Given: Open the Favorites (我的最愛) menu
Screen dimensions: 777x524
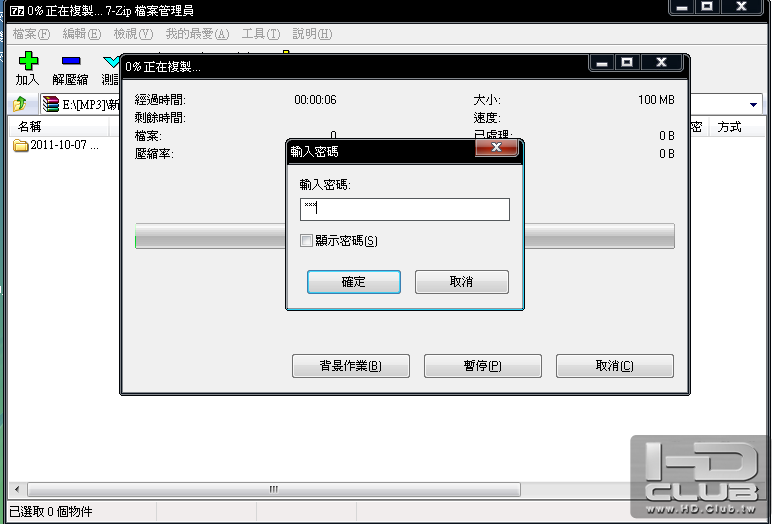Looking at the screenshot, I should click(197, 34).
